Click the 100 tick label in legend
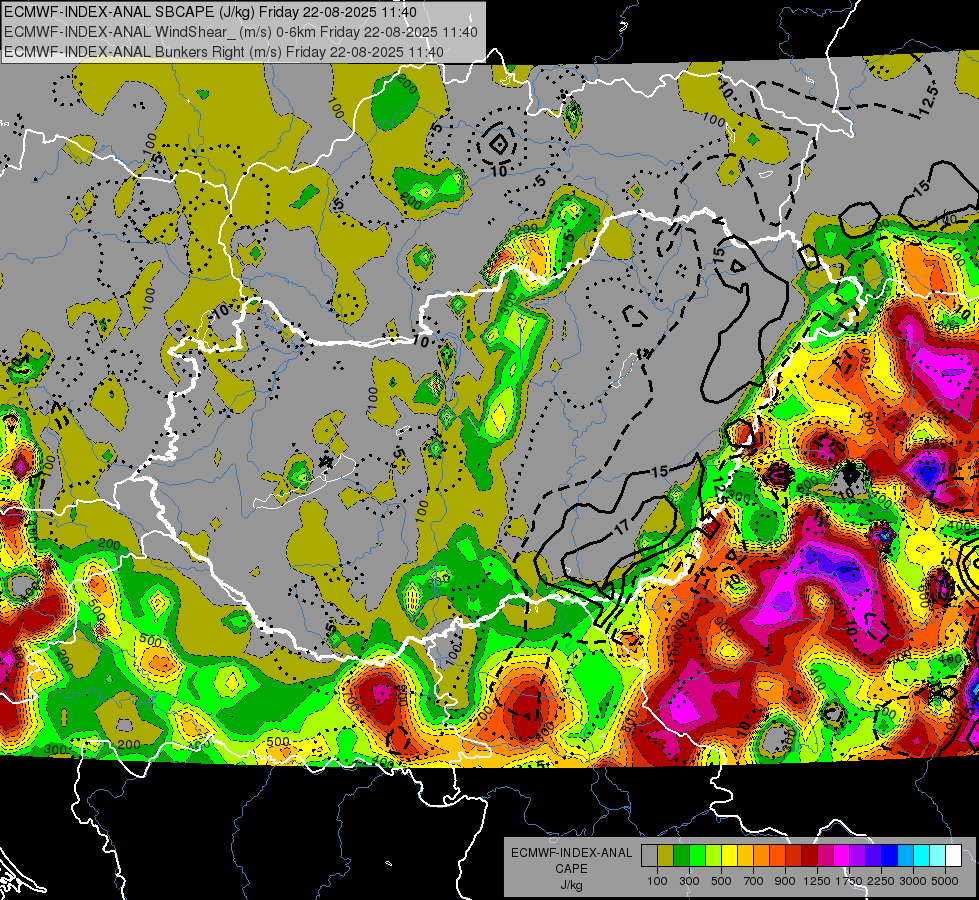The width and height of the screenshot is (979, 900). coord(657,881)
